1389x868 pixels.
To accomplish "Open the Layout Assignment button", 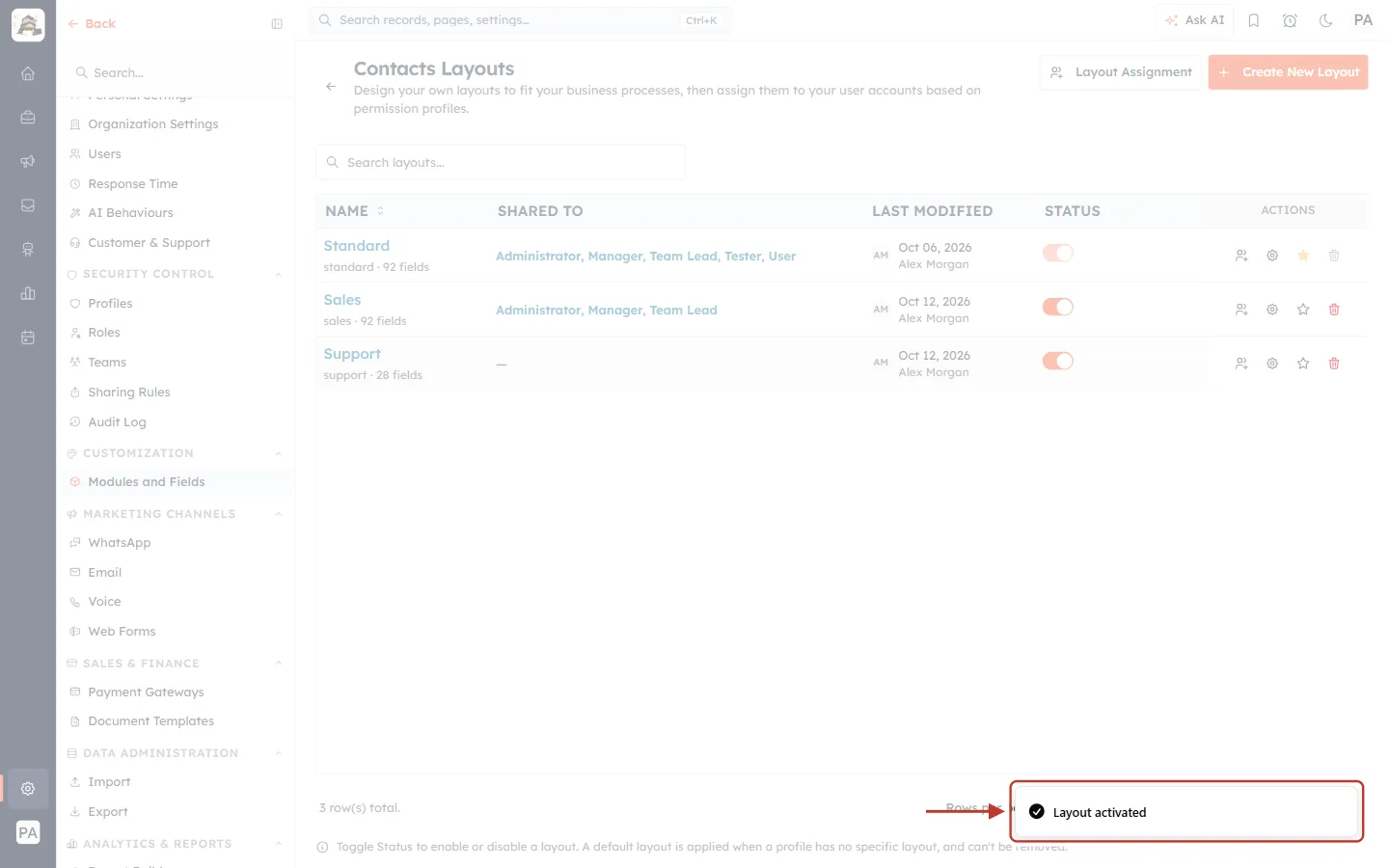I will pyautogui.click(x=1121, y=72).
